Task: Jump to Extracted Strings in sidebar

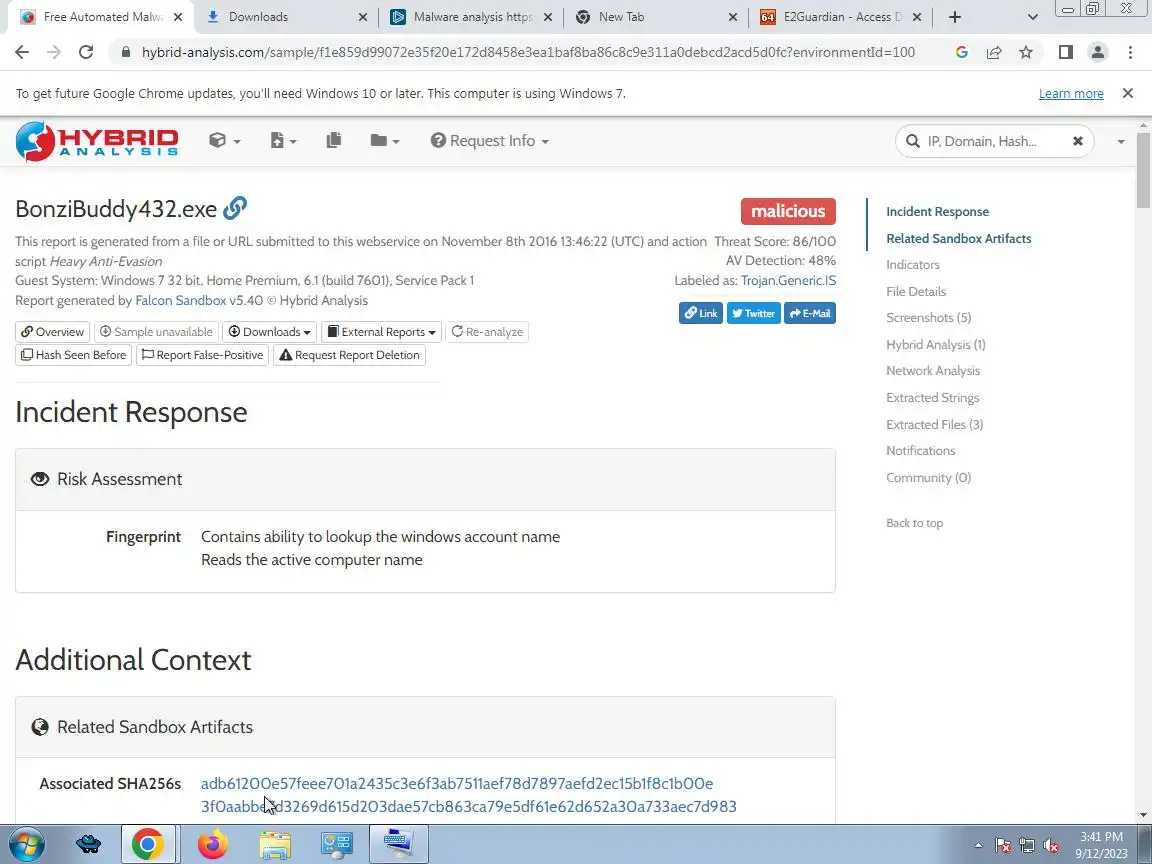Action: click(x=932, y=397)
